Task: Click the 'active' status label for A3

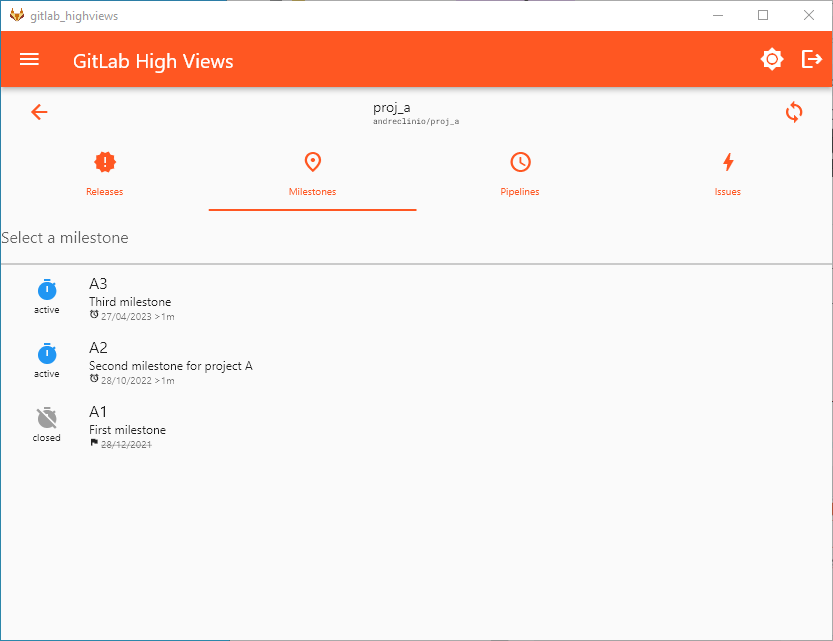Action: click(x=47, y=310)
